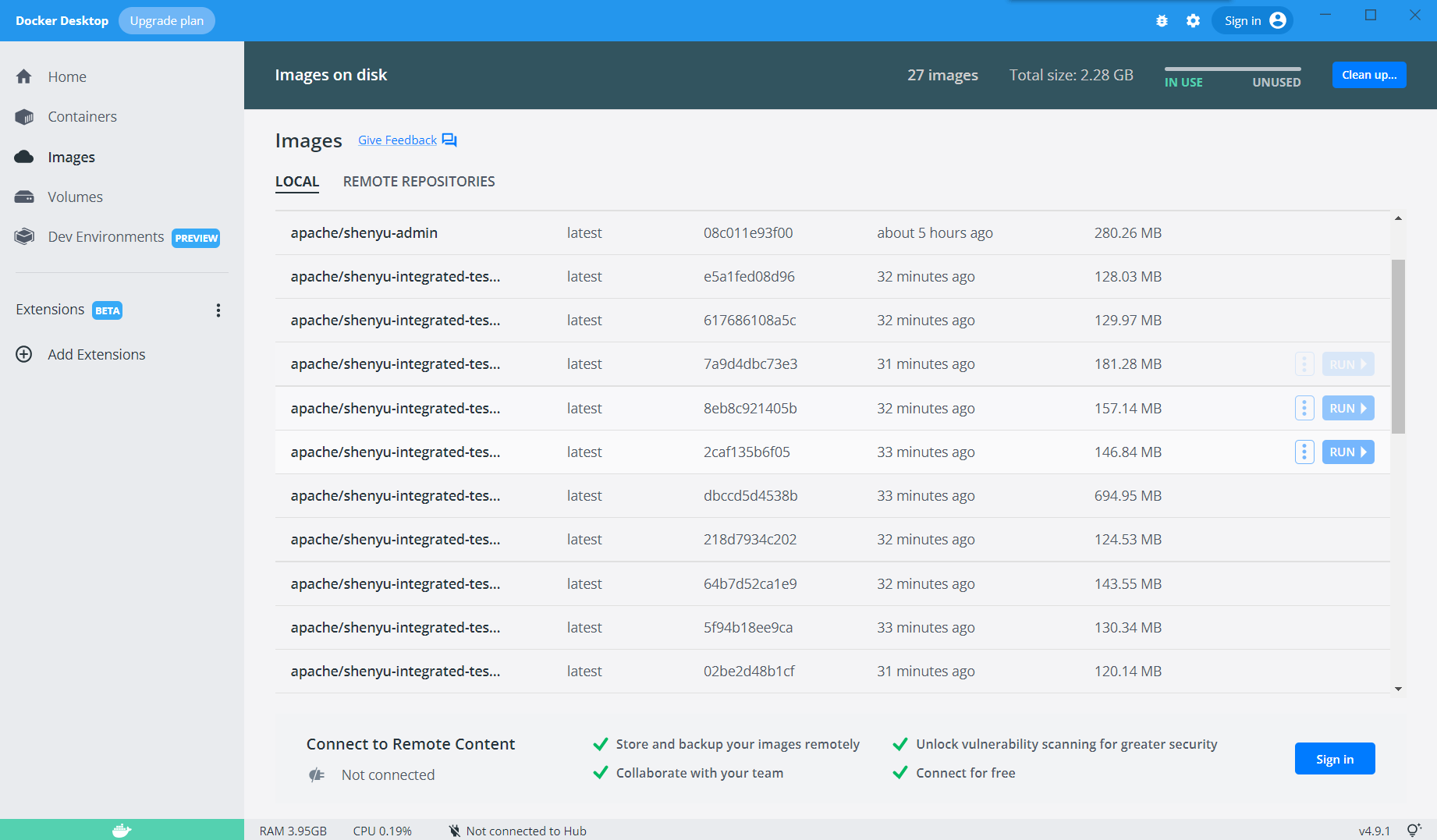Image resolution: width=1437 pixels, height=840 pixels.
Task: Minimize the Docker Desktop window
Action: click(x=1325, y=15)
